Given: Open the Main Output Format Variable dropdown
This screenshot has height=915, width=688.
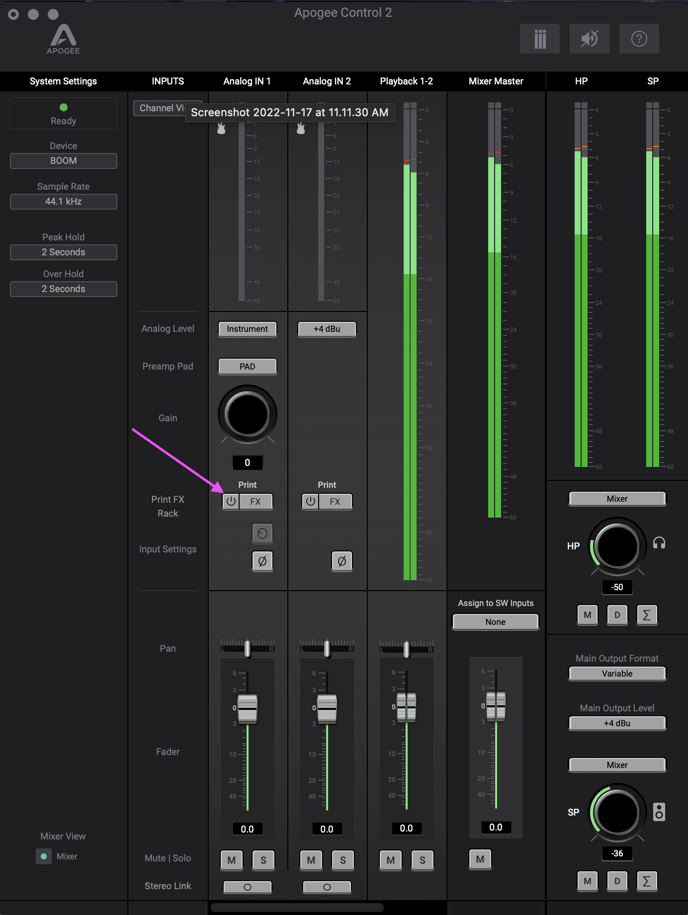Looking at the screenshot, I should coord(617,673).
